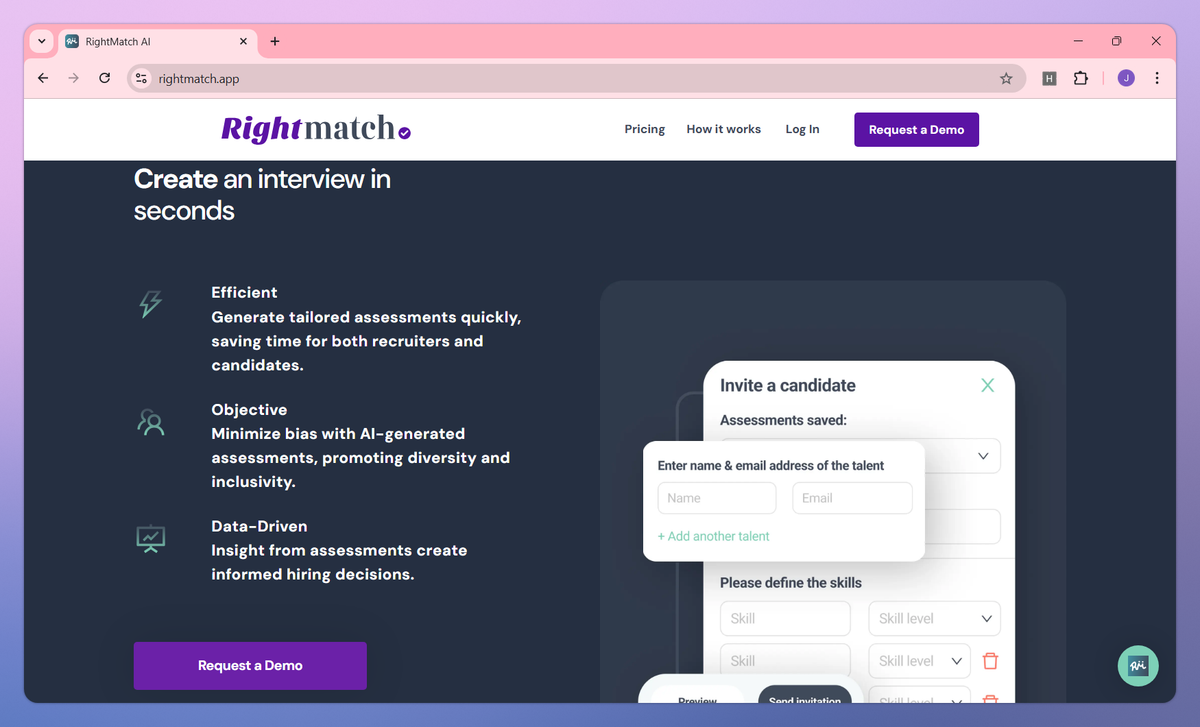Click the browser back arrow
Image resolution: width=1200 pixels, height=727 pixels.
tap(42, 78)
